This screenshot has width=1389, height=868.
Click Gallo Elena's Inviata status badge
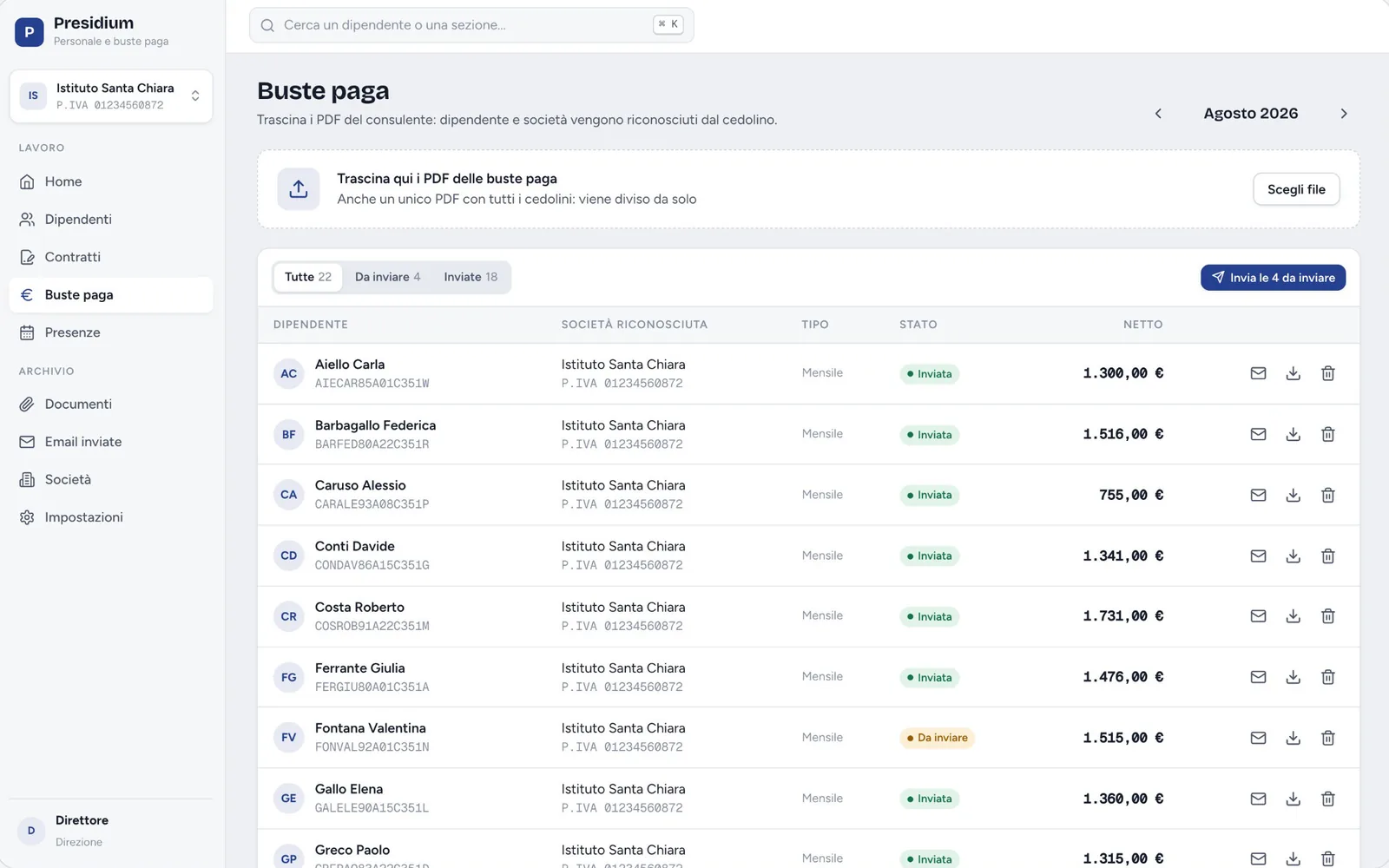click(x=929, y=799)
